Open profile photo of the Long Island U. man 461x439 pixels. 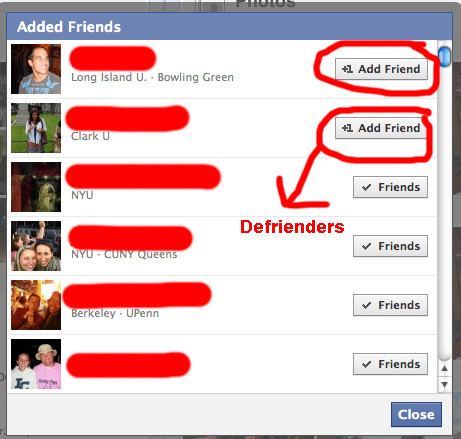[x=36, y=69]
